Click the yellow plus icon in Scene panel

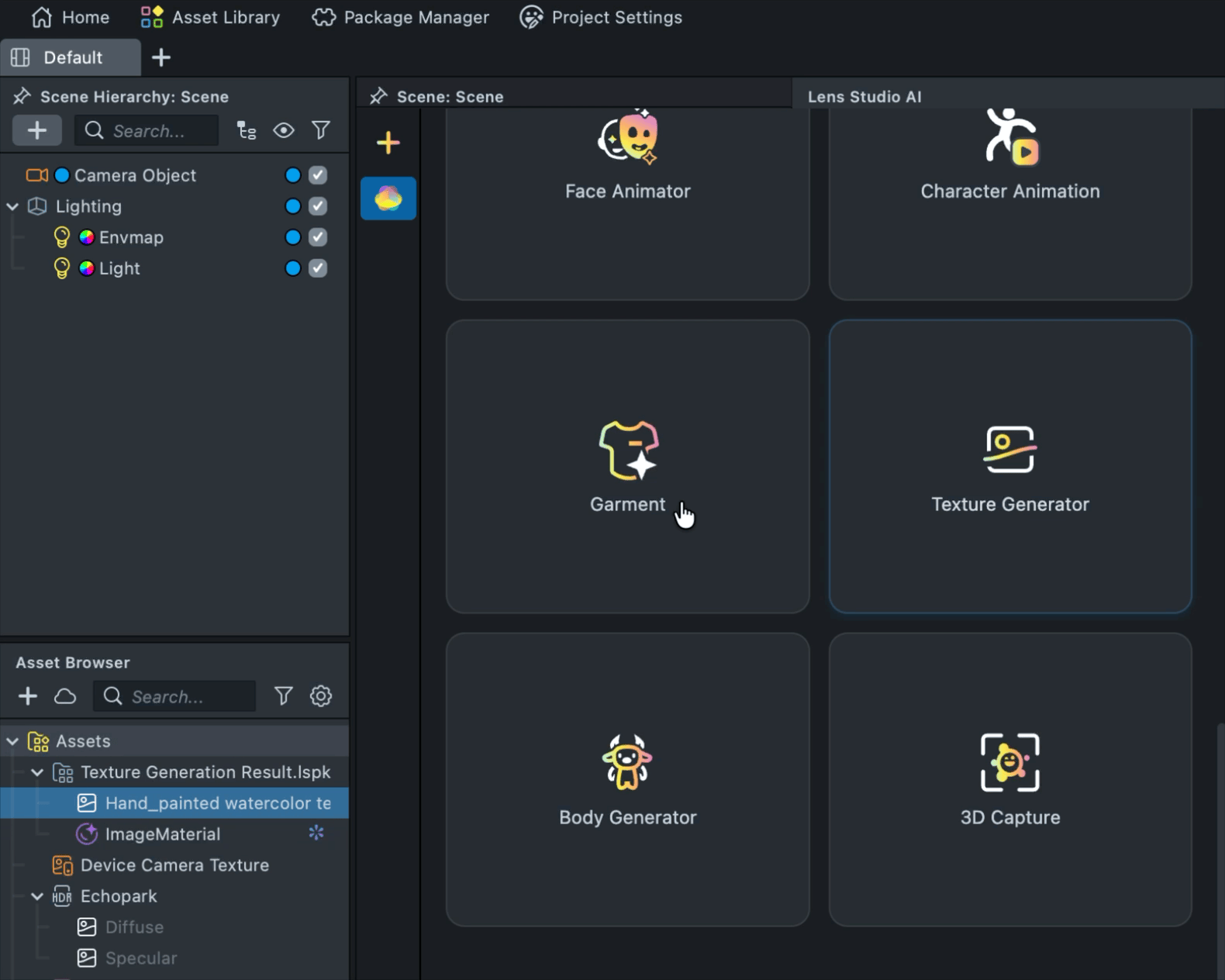tap(388, 143)
